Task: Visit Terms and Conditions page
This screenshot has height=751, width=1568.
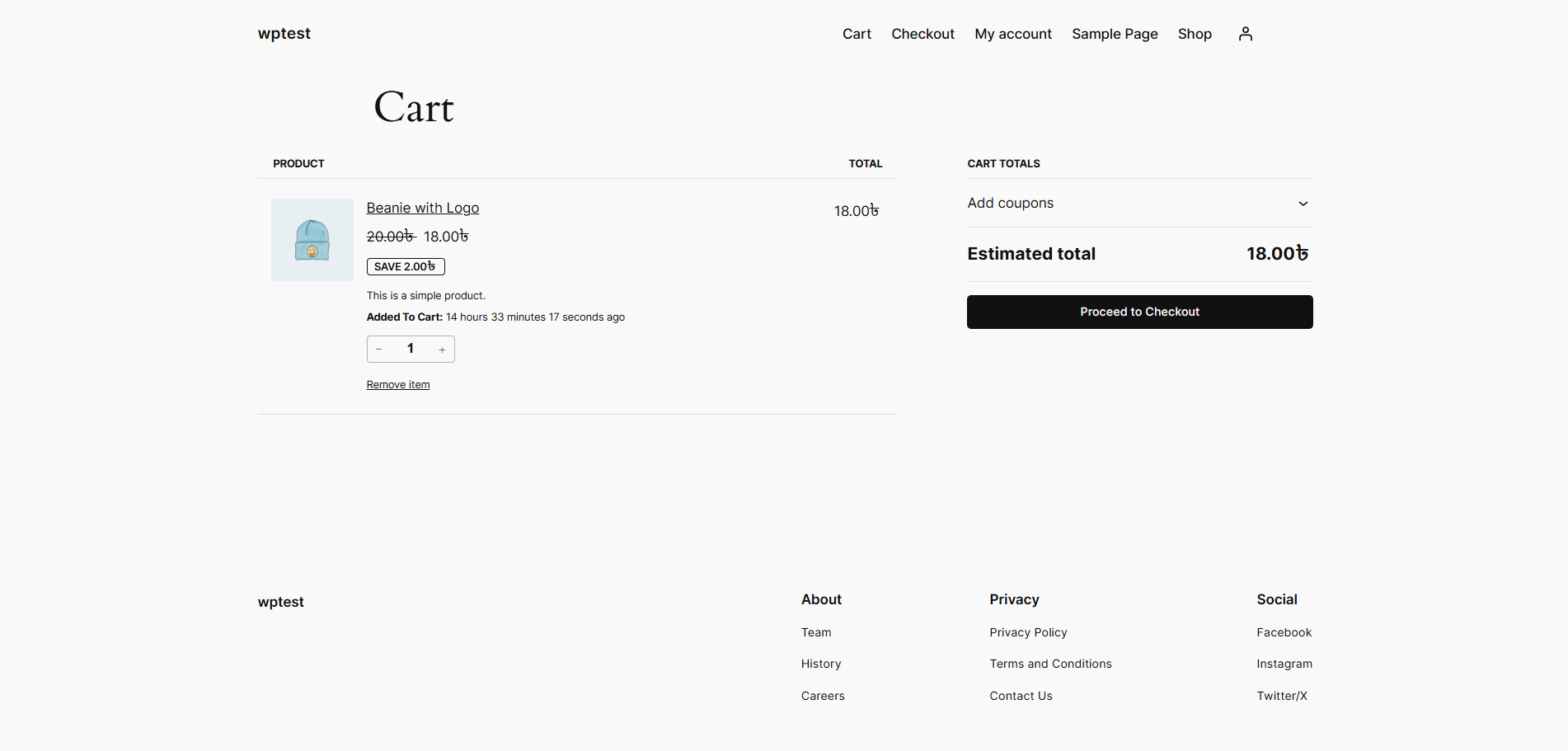Action: point(1050,664)
